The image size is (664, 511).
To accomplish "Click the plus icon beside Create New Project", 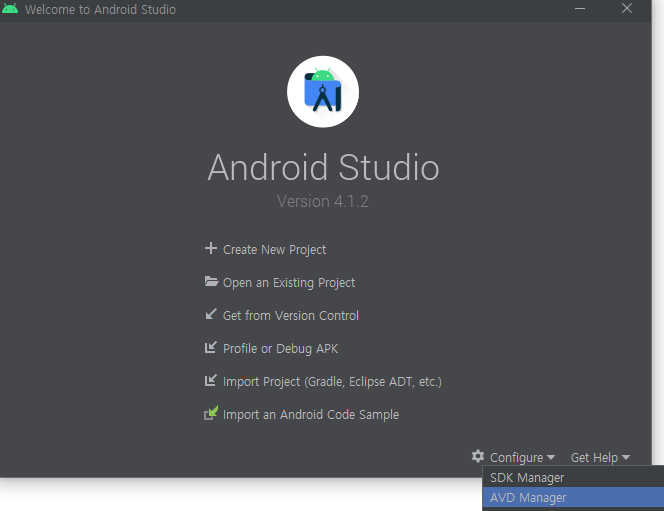I will click(x=210, y=249).
